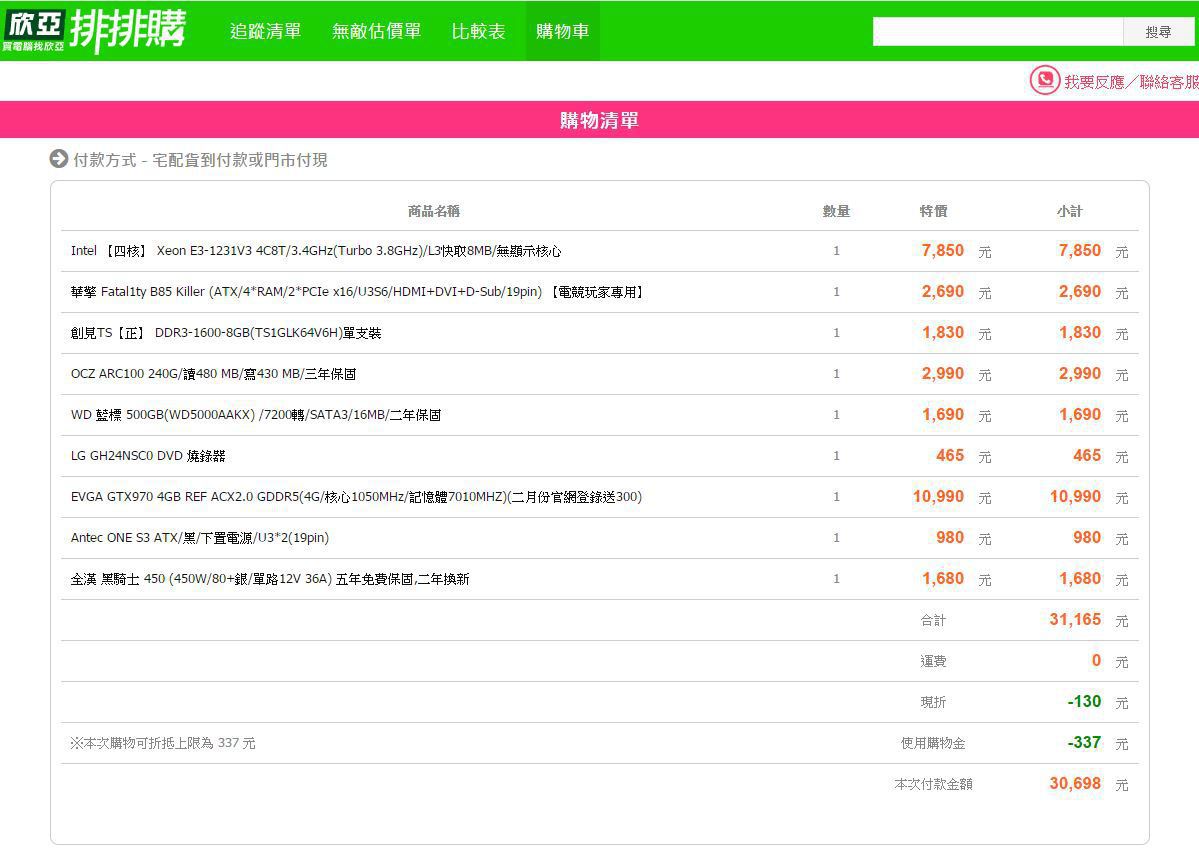This screenshot has width=1199, height=854.
Task: Click the -337 shopping credit value
Action: [1084, 742]
